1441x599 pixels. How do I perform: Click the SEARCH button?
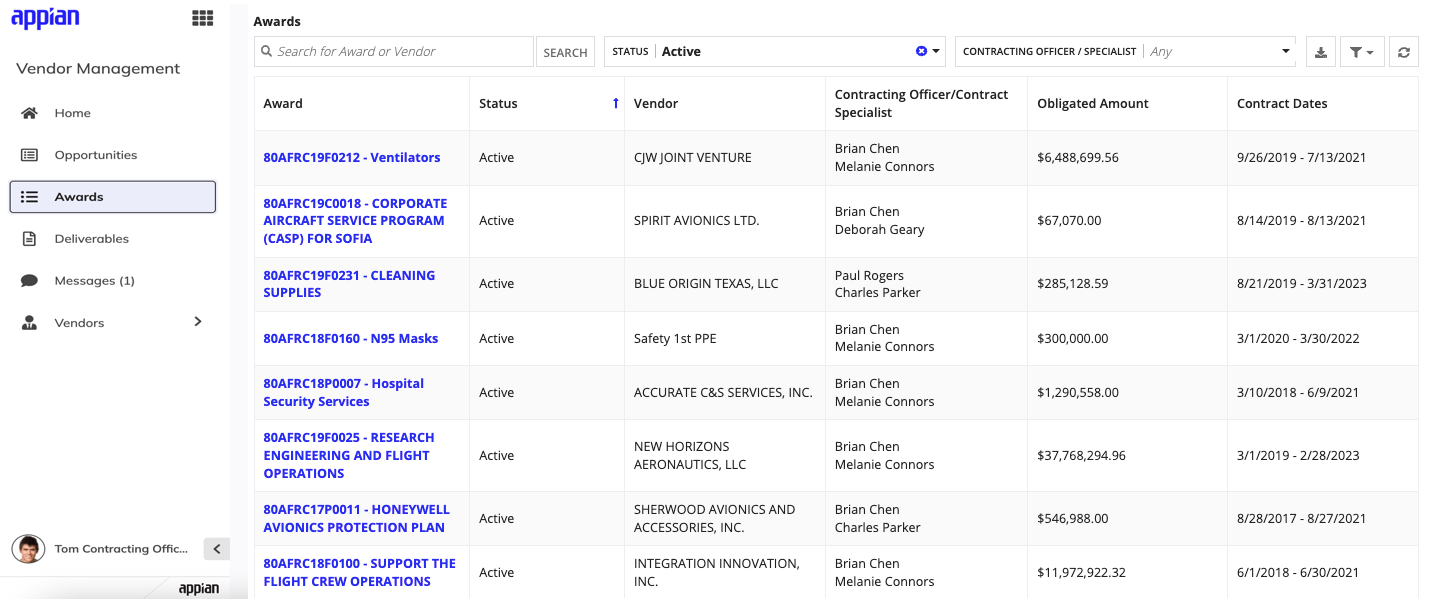click(565, 52)
